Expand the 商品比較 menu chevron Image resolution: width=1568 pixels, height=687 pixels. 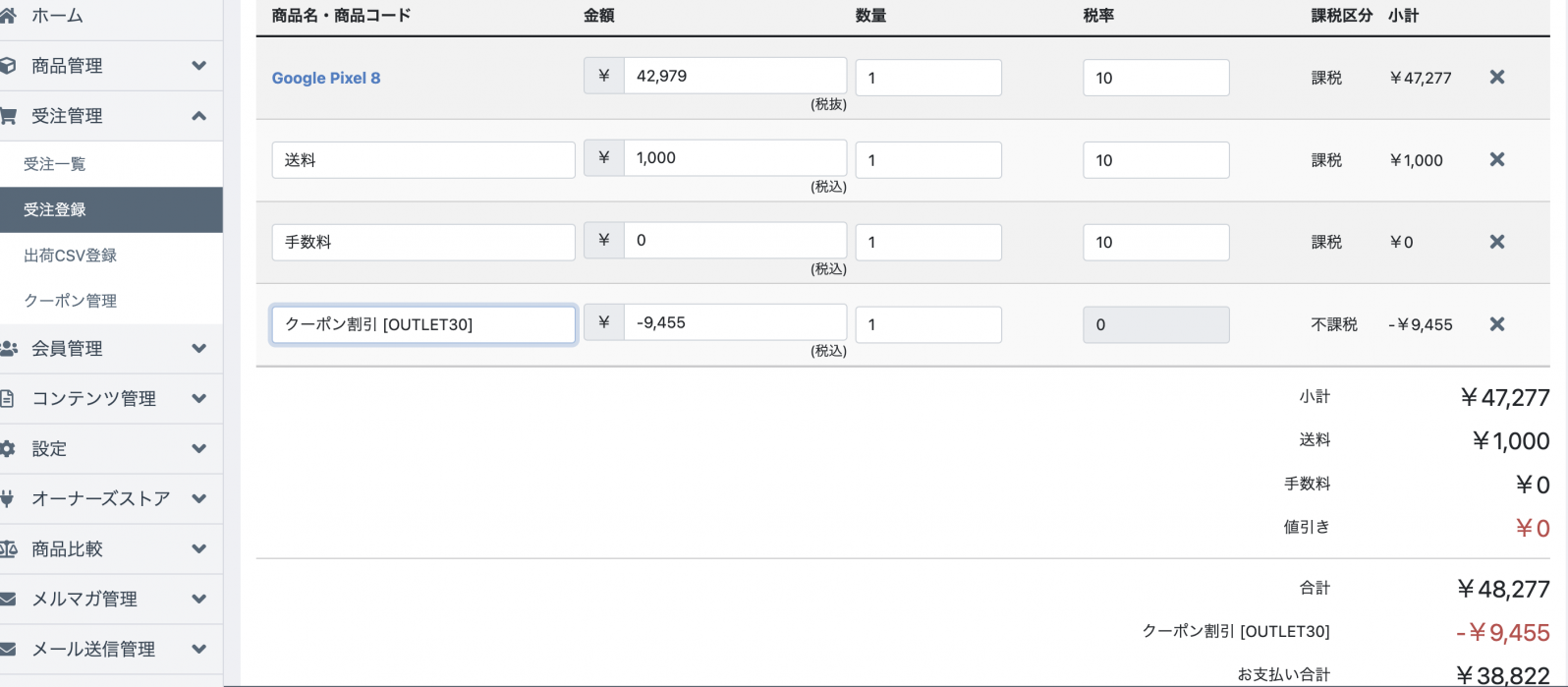[199, 548]
